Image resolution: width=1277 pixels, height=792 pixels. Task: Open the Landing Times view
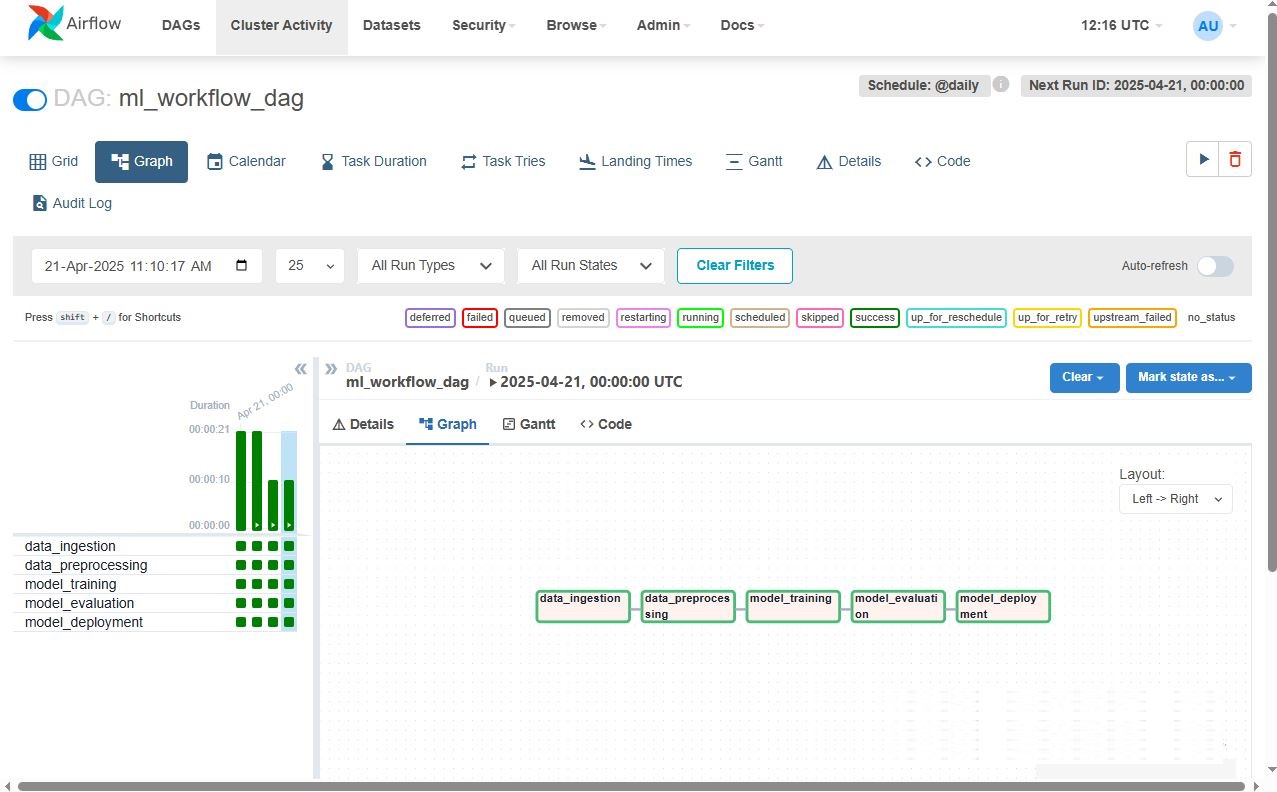point(635,162)
